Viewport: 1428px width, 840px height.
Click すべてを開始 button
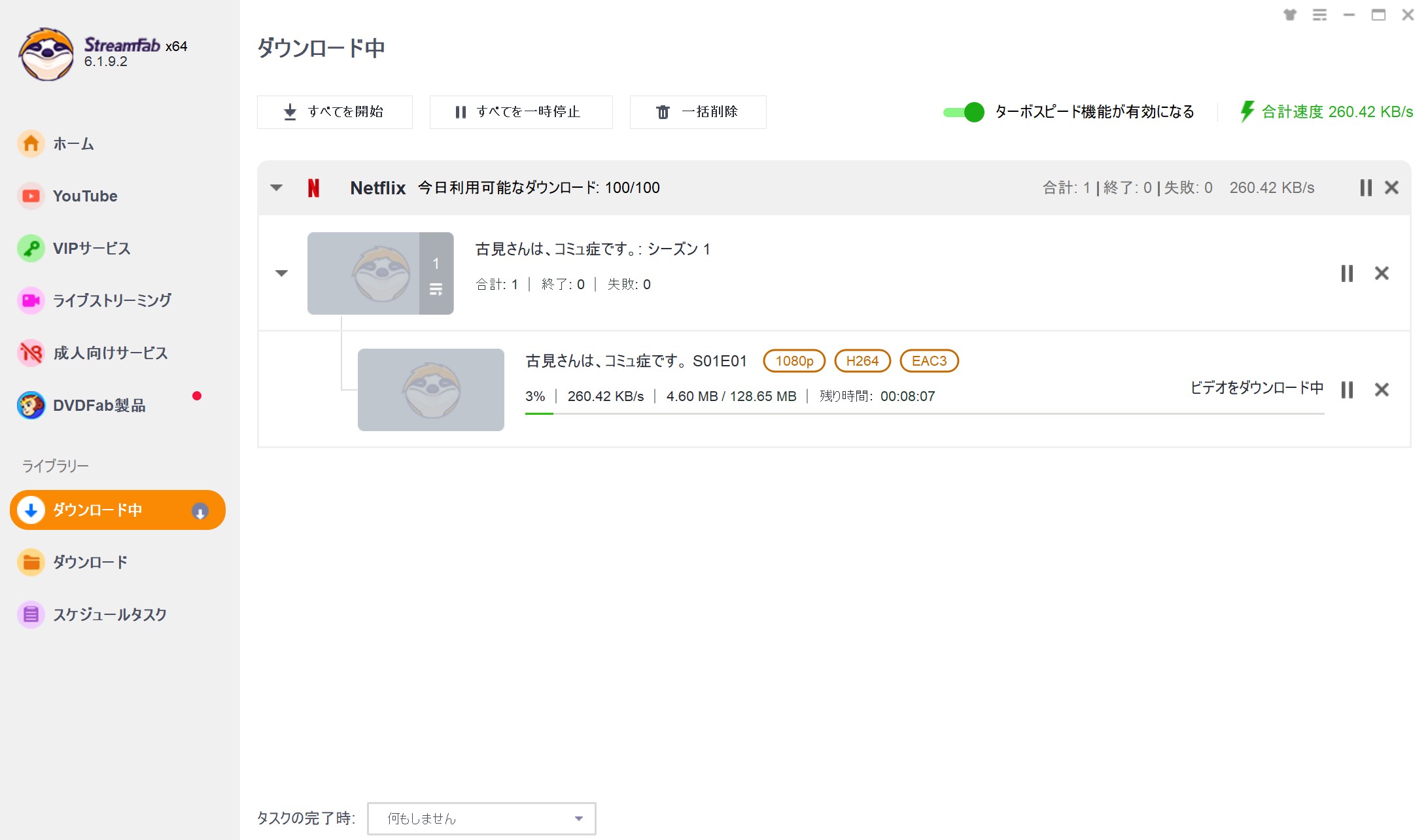point(334,112)
